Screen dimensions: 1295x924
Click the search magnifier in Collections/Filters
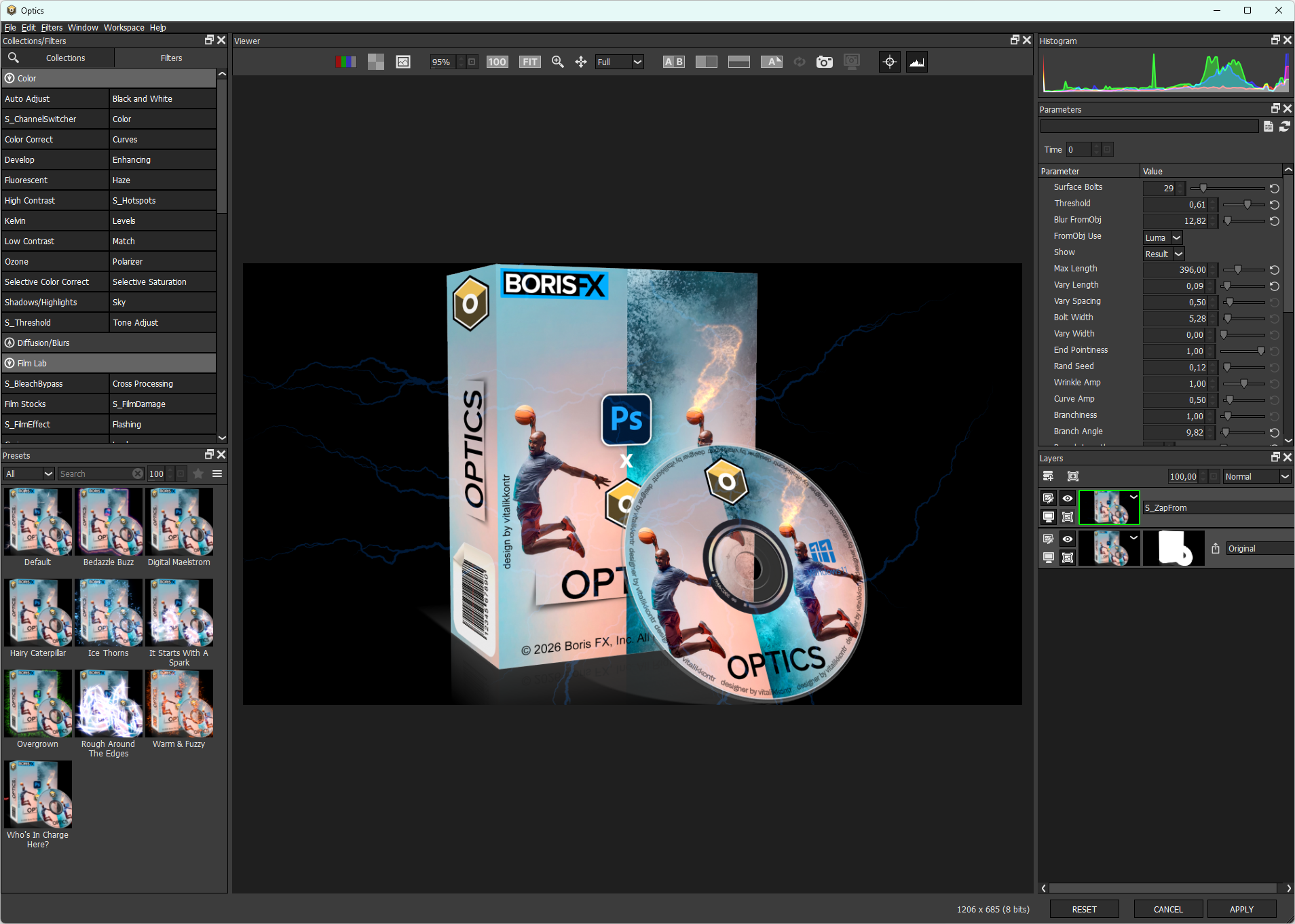coord(14,58)
